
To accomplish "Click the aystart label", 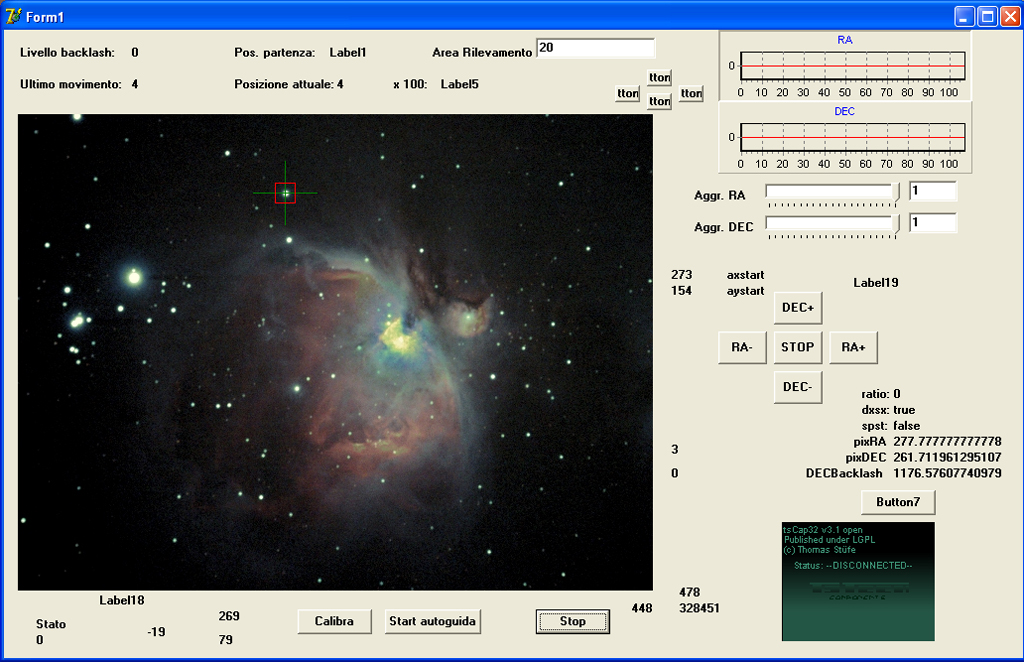I will click(x=745, y=291).
